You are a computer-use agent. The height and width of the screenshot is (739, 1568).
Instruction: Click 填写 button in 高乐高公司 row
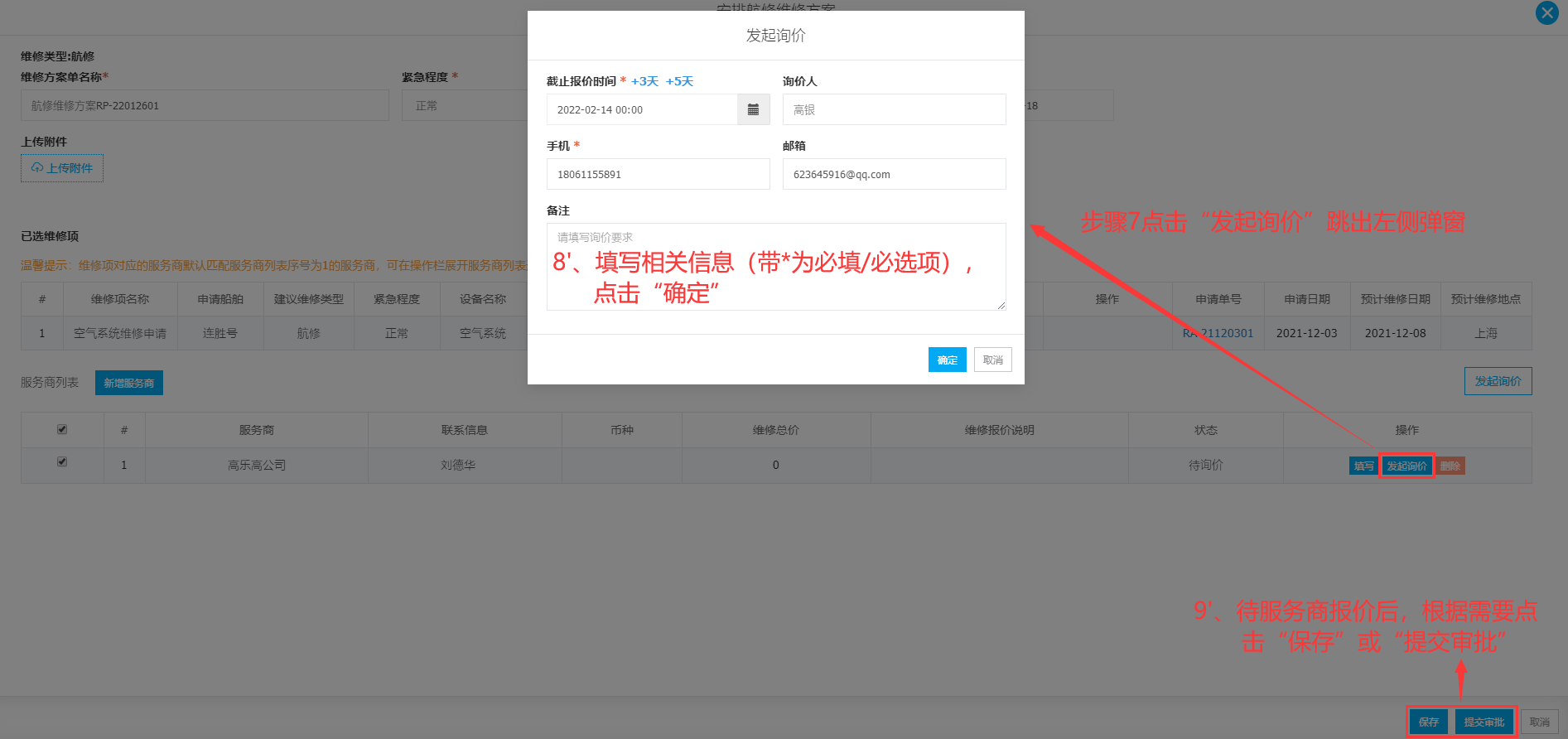point(1363,466)
